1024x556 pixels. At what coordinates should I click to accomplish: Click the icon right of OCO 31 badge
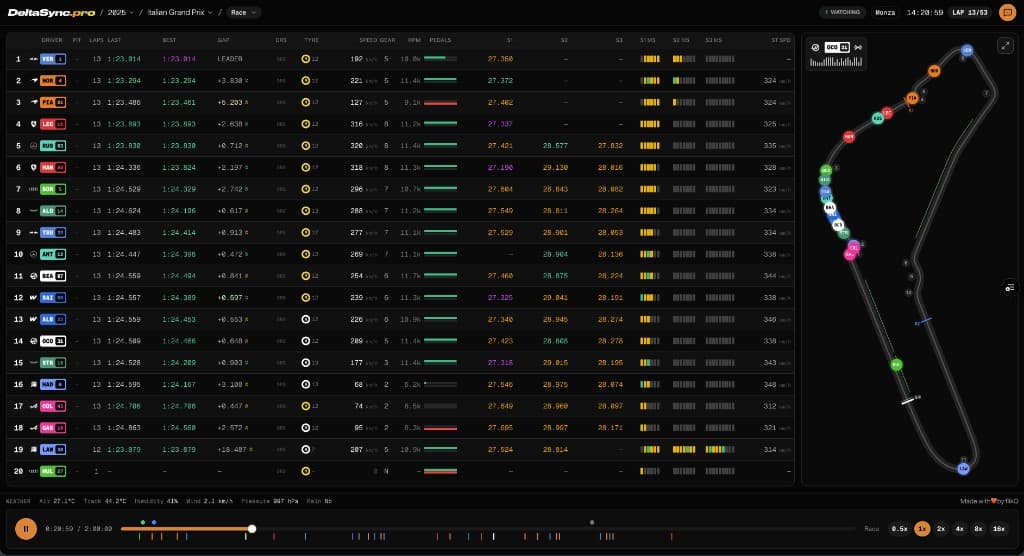click(858, 47)
